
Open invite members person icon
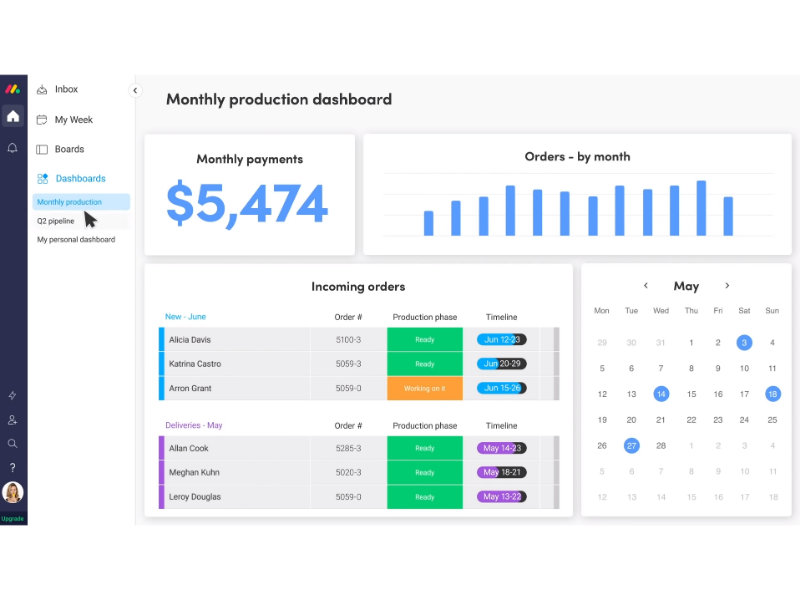(x=13, y=420)
